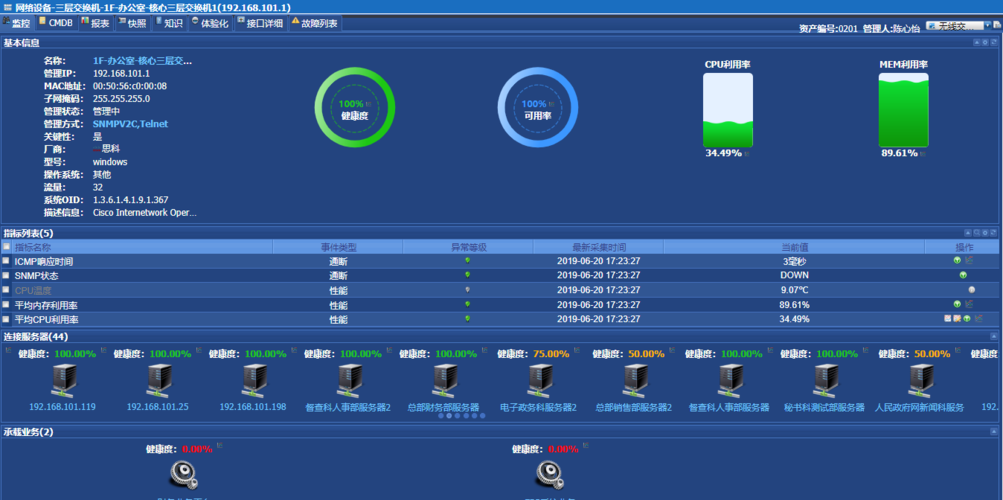This screenshot has width=1003, height=500.
Task: Click the MEM利用率 green level bar
Action: (903, 111)
